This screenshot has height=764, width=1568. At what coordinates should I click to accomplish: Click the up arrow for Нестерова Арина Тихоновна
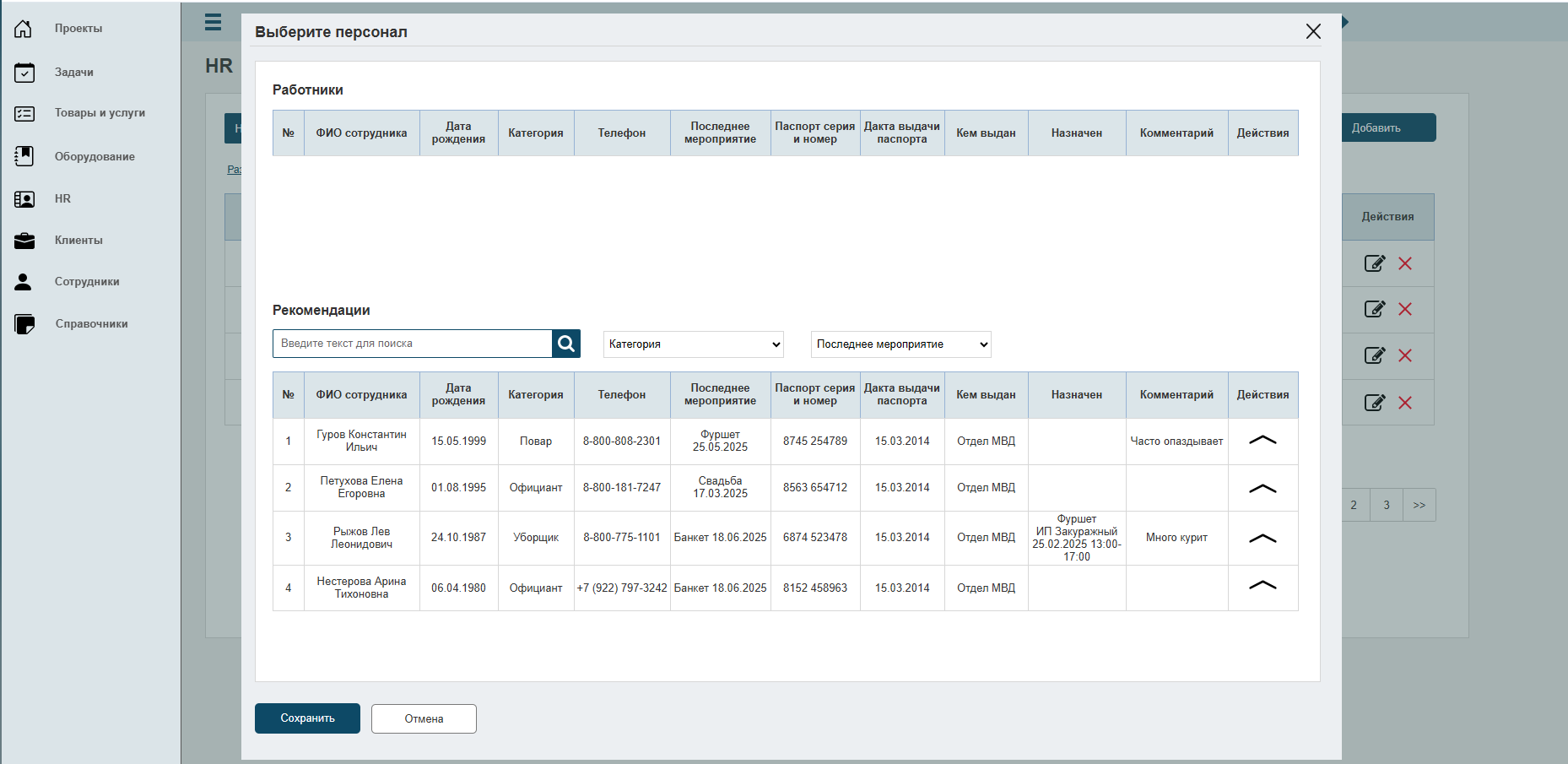click(1263, 585)
